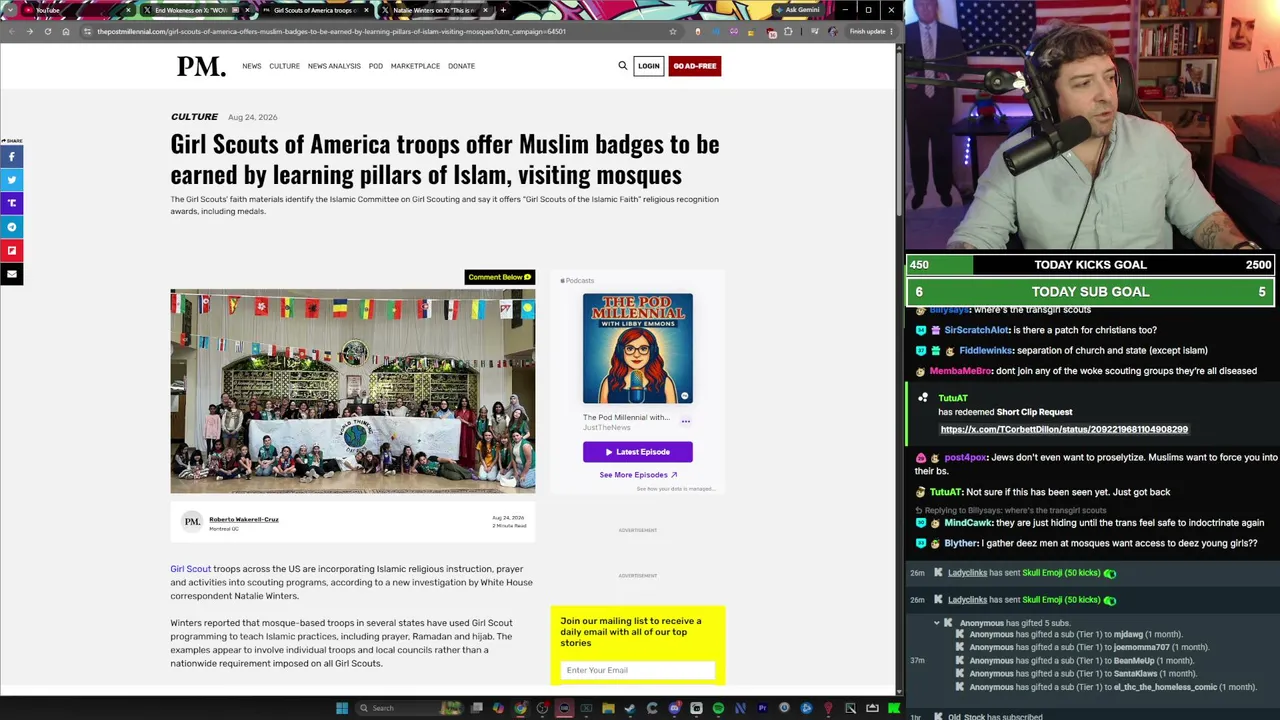
Task: Open File Explorer from the taskbar
Action: click(608, 708)
